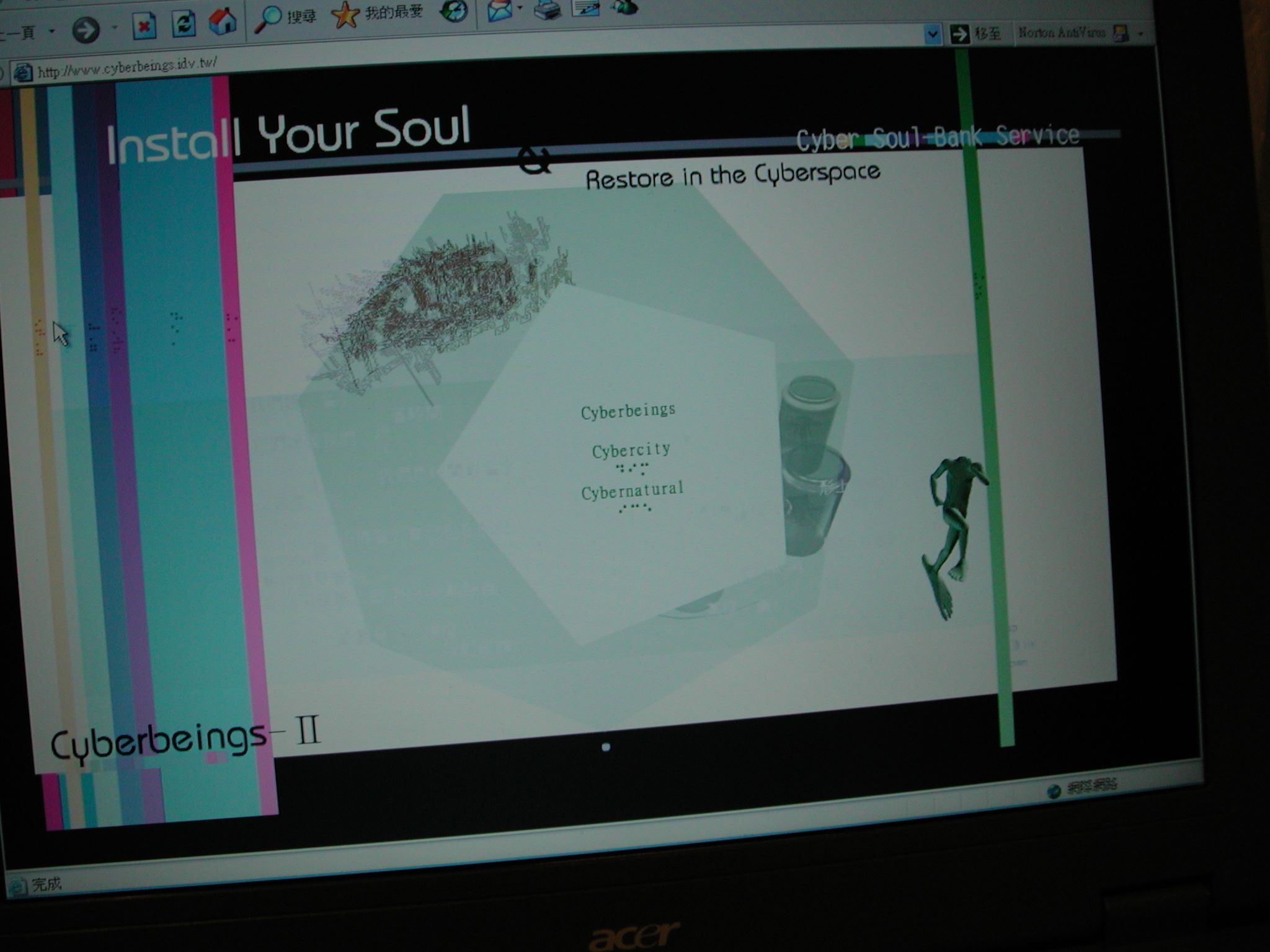Viewport: 1270px width, 952px height.
Task: Click the 搜尋 search label in toolbar
Action: coord(301,15)
